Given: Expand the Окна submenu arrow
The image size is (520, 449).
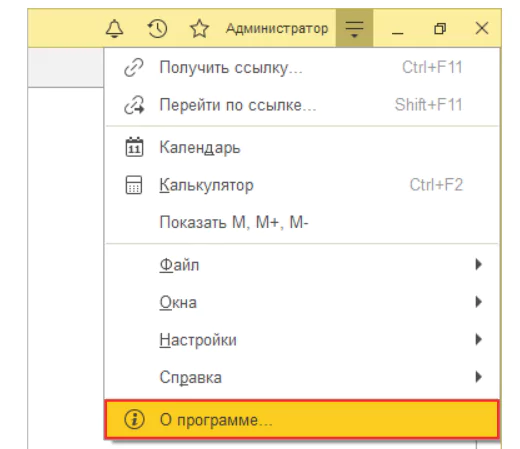Looking at the screenshot, I should tap(479, 302).
